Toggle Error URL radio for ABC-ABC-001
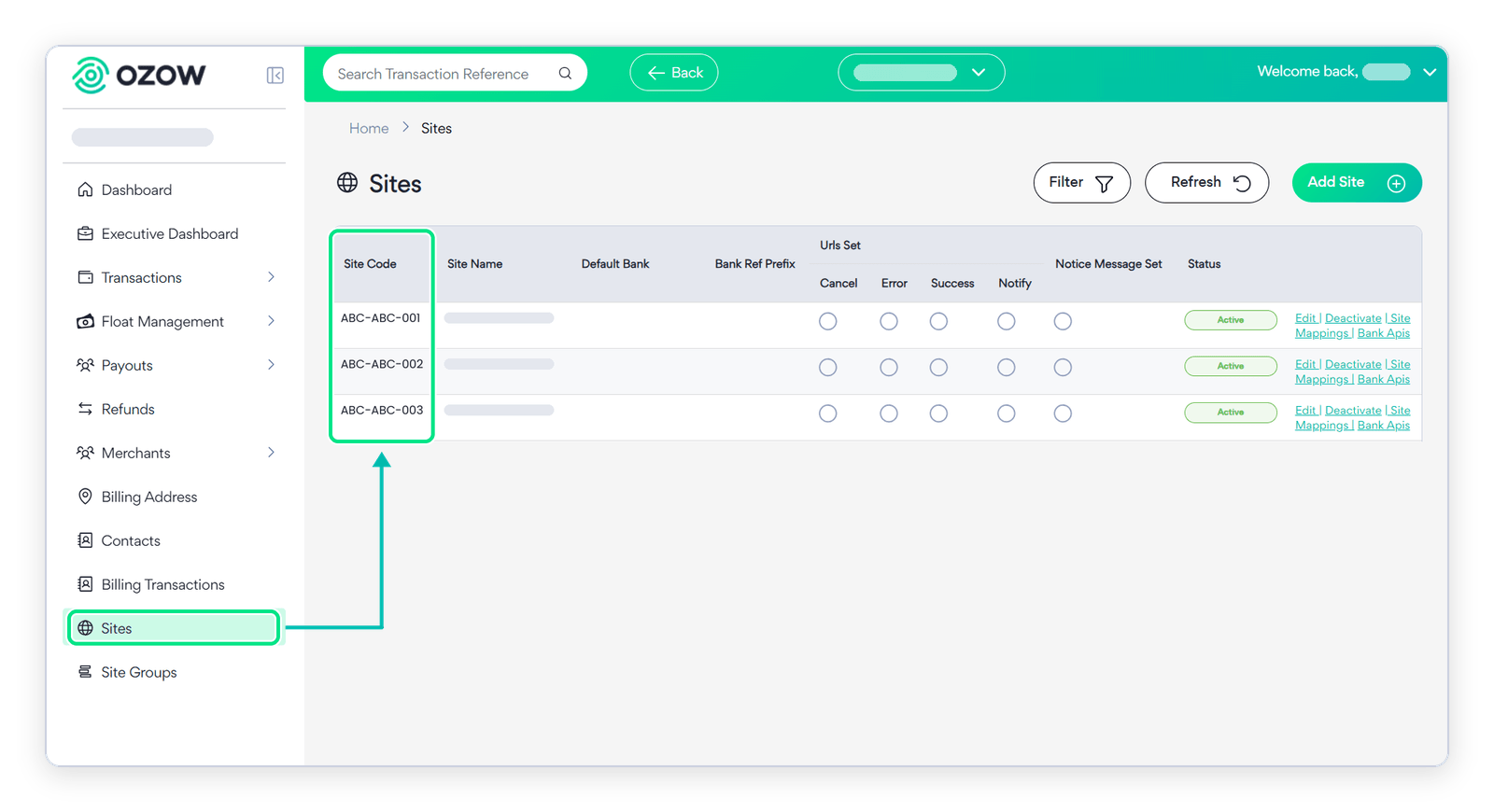Viewport: 1494px width, 812px height. (x=889, y=321)
